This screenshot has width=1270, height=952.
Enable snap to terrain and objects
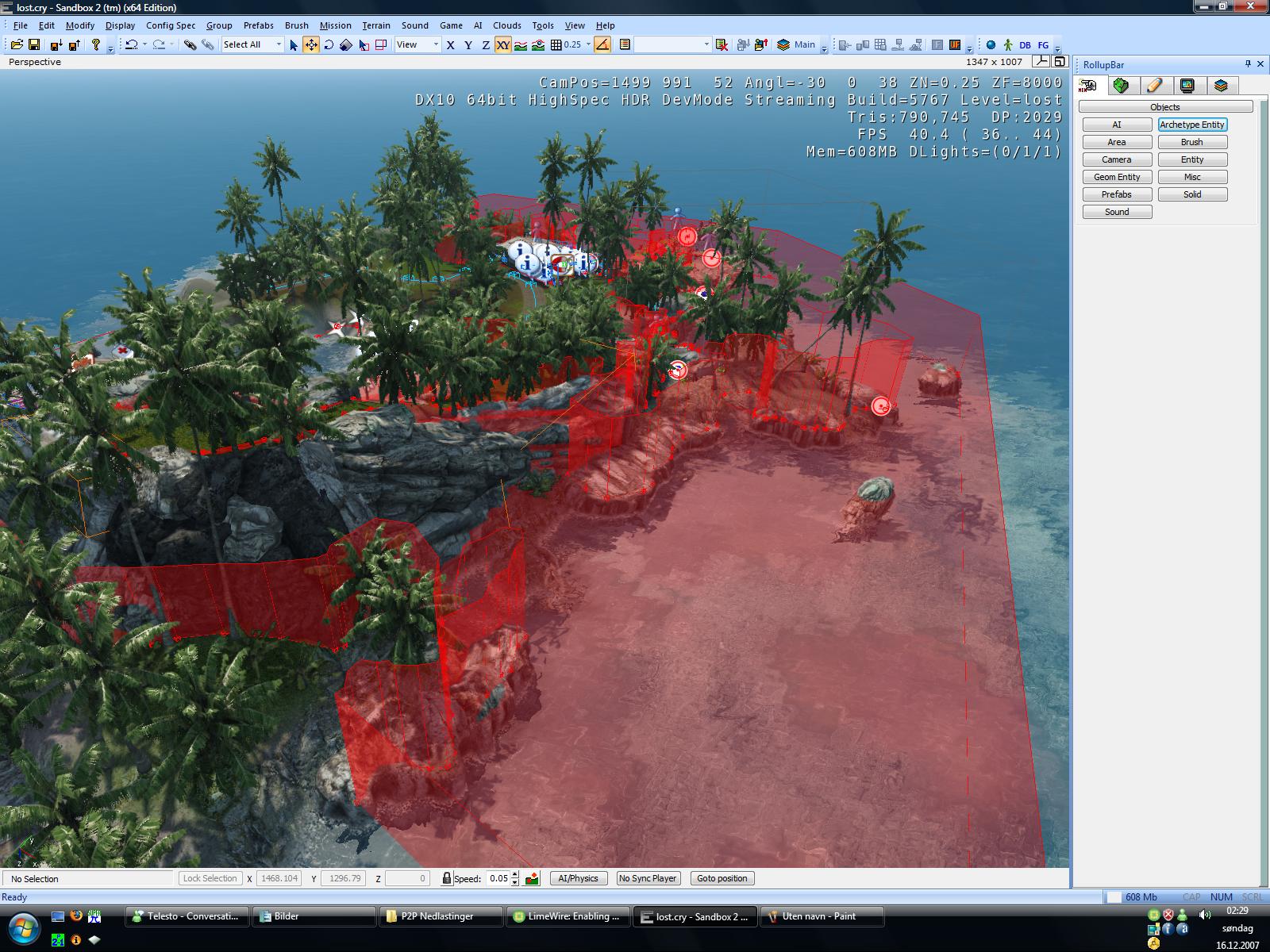[538, 44]
